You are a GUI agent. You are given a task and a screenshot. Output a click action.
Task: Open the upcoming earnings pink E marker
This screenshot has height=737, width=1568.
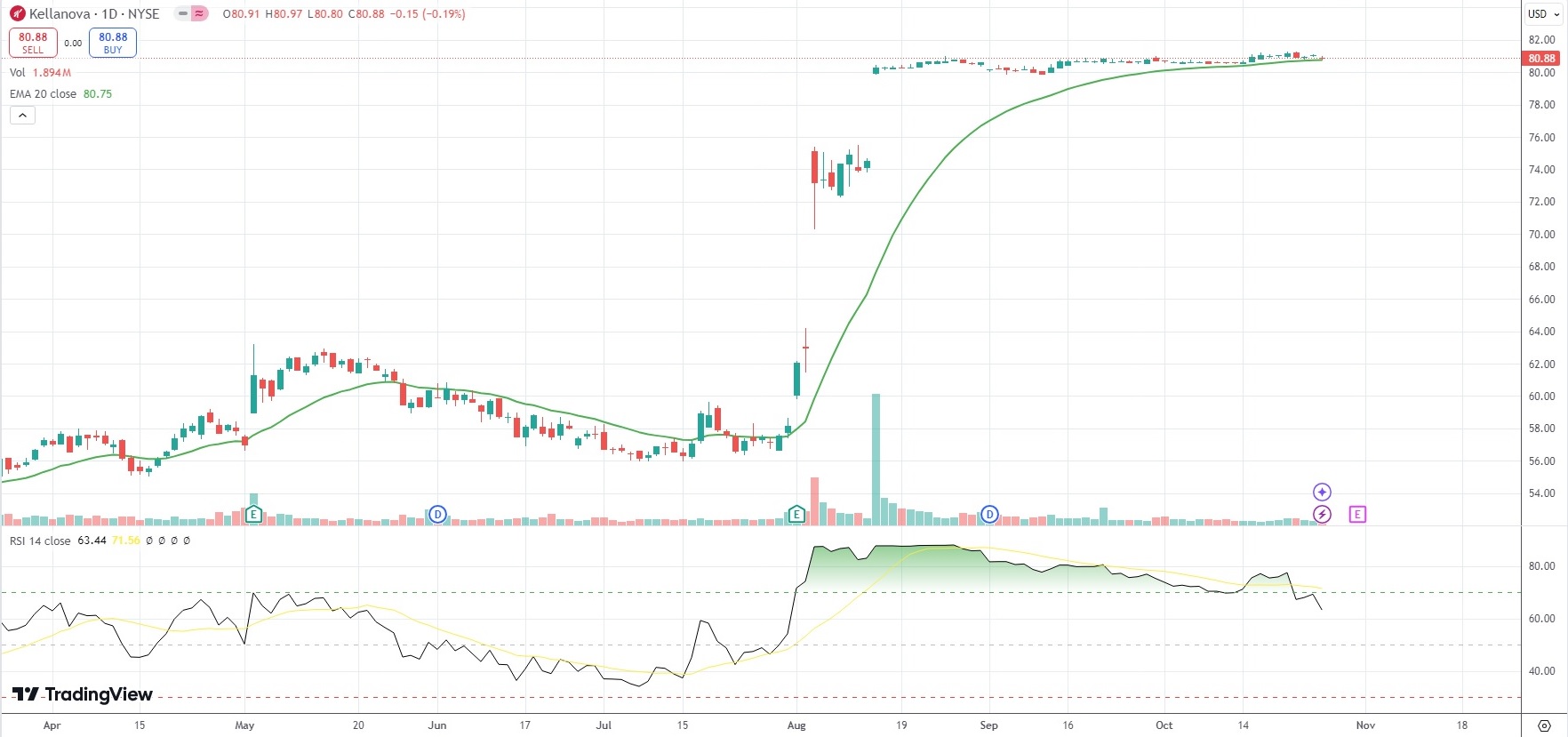[x=1357, y=514]
